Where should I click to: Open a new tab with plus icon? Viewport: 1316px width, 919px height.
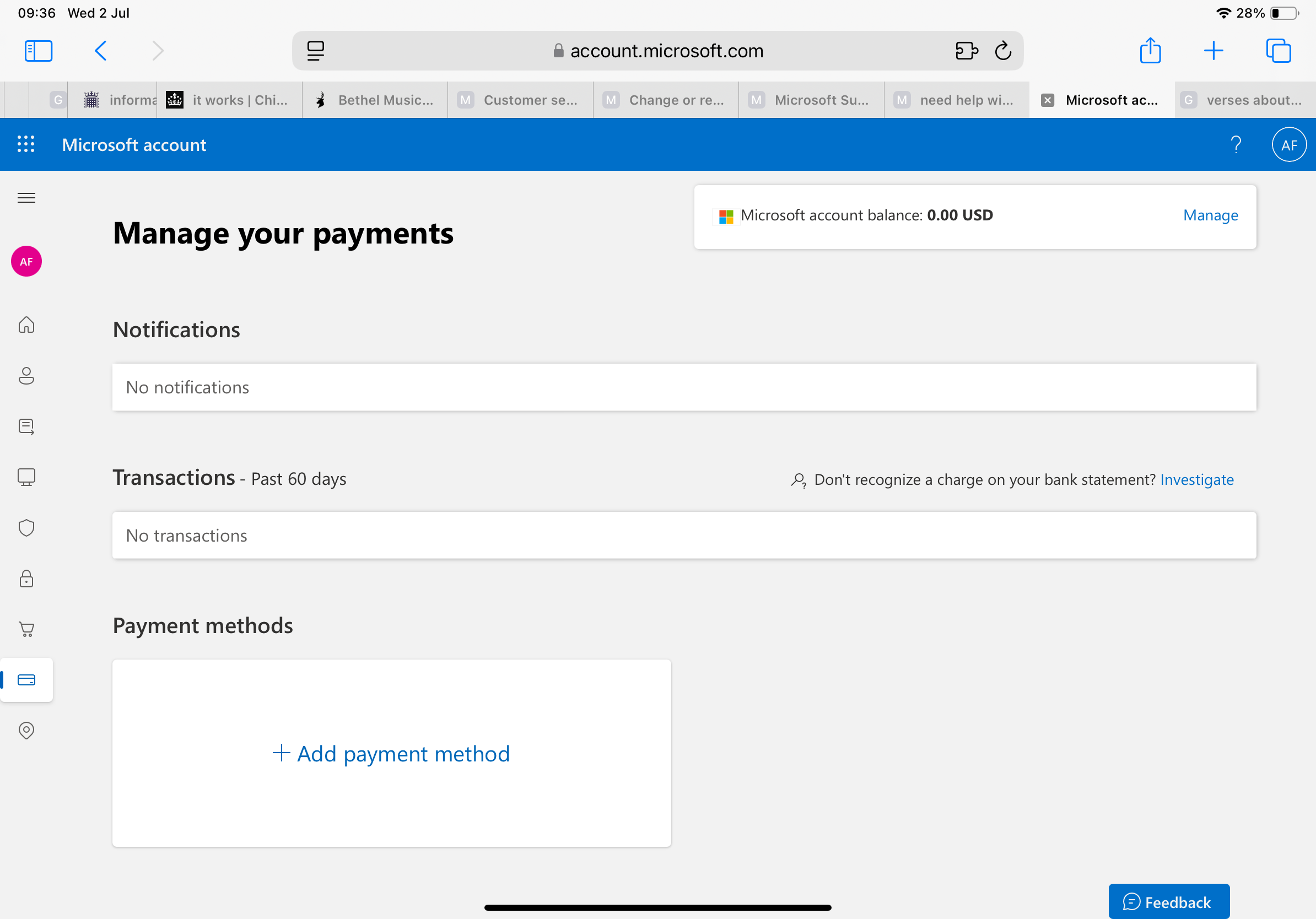pyautogui.click(x=1213, y=51)
